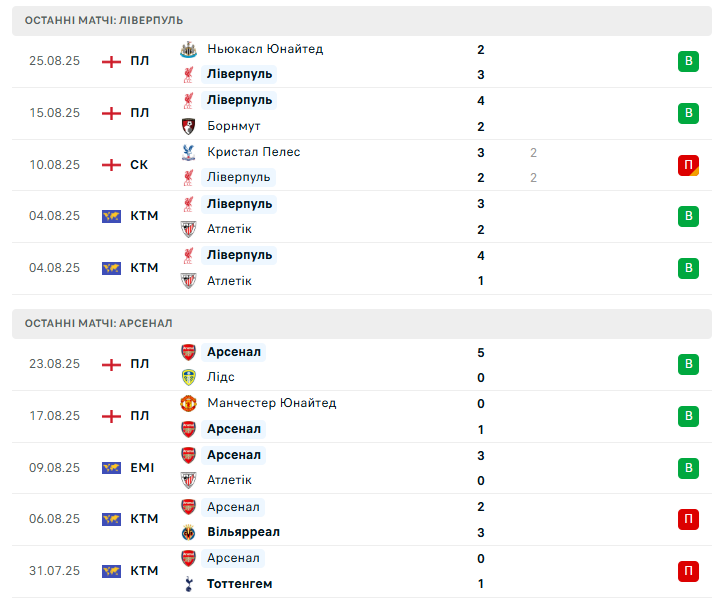Click the Bournemouth club crest icon
The image size is (719, 599).
(188, 126)
